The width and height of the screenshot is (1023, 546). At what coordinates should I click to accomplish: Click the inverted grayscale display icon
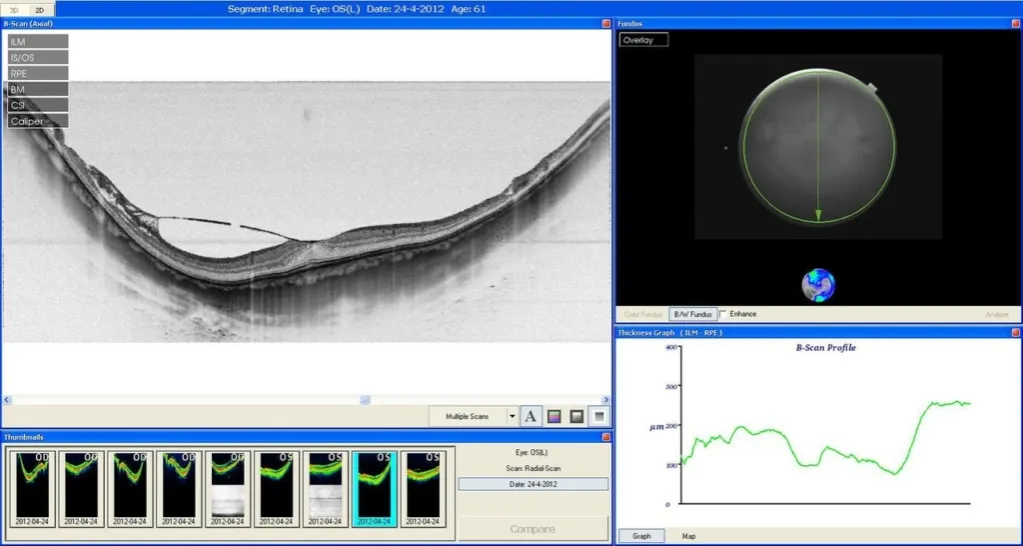tap(600, 416)
